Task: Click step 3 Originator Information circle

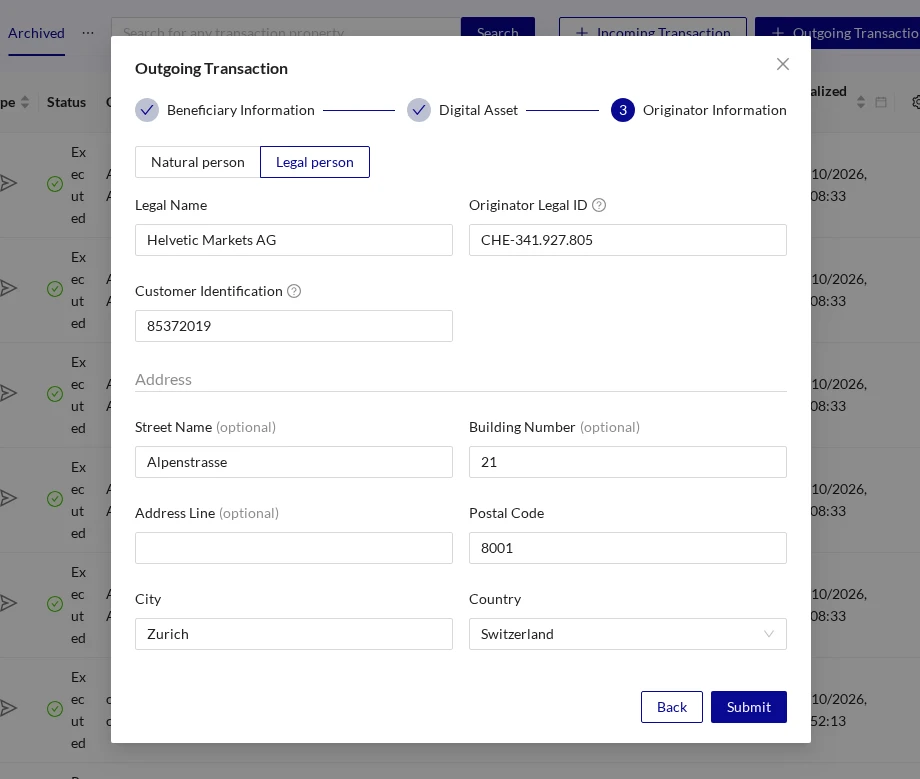Action: pyautogui.click(x=623, y=110)
